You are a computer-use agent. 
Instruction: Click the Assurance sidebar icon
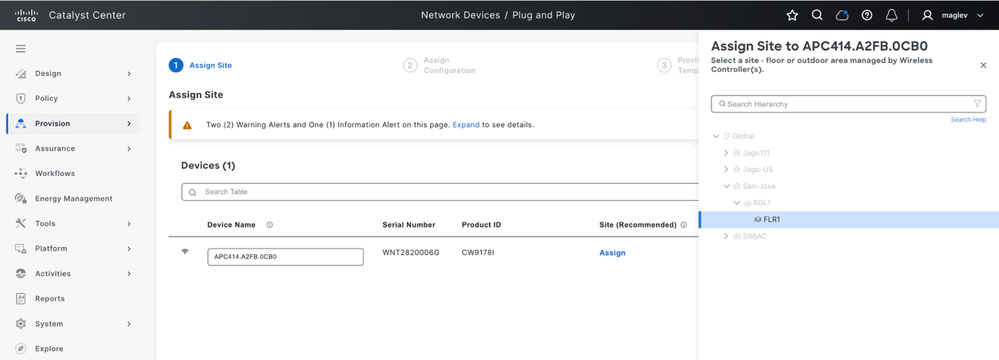tap(20, 148)
